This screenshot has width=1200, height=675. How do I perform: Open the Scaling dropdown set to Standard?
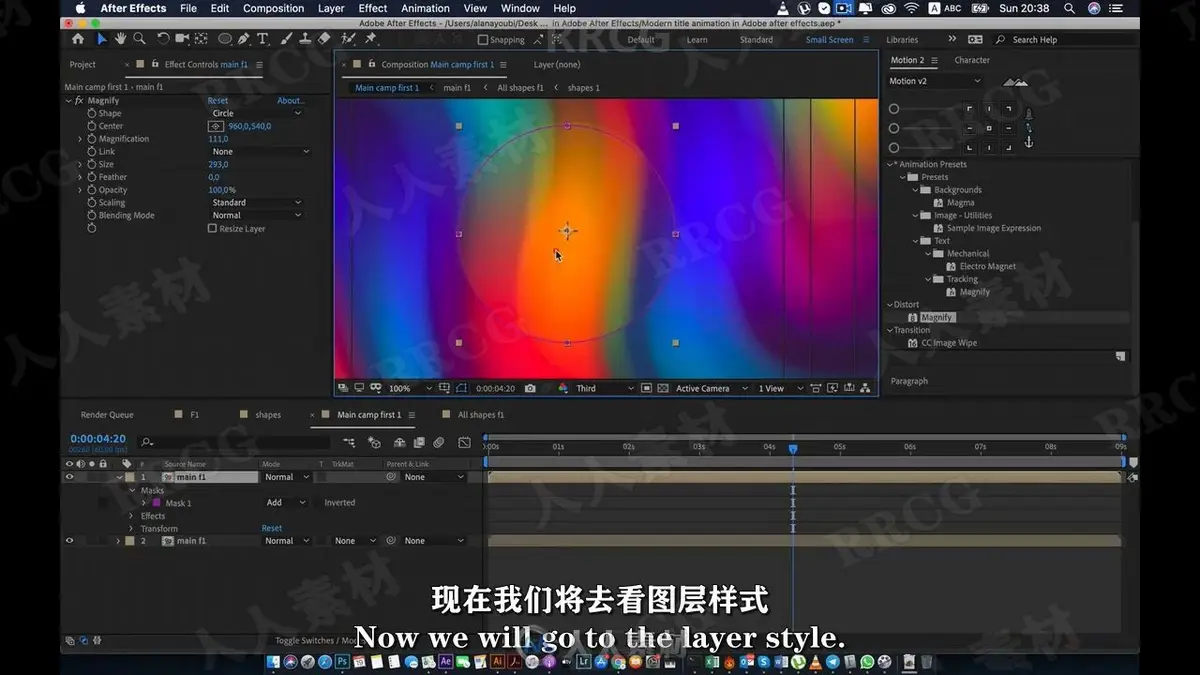(x=255, y=202)
